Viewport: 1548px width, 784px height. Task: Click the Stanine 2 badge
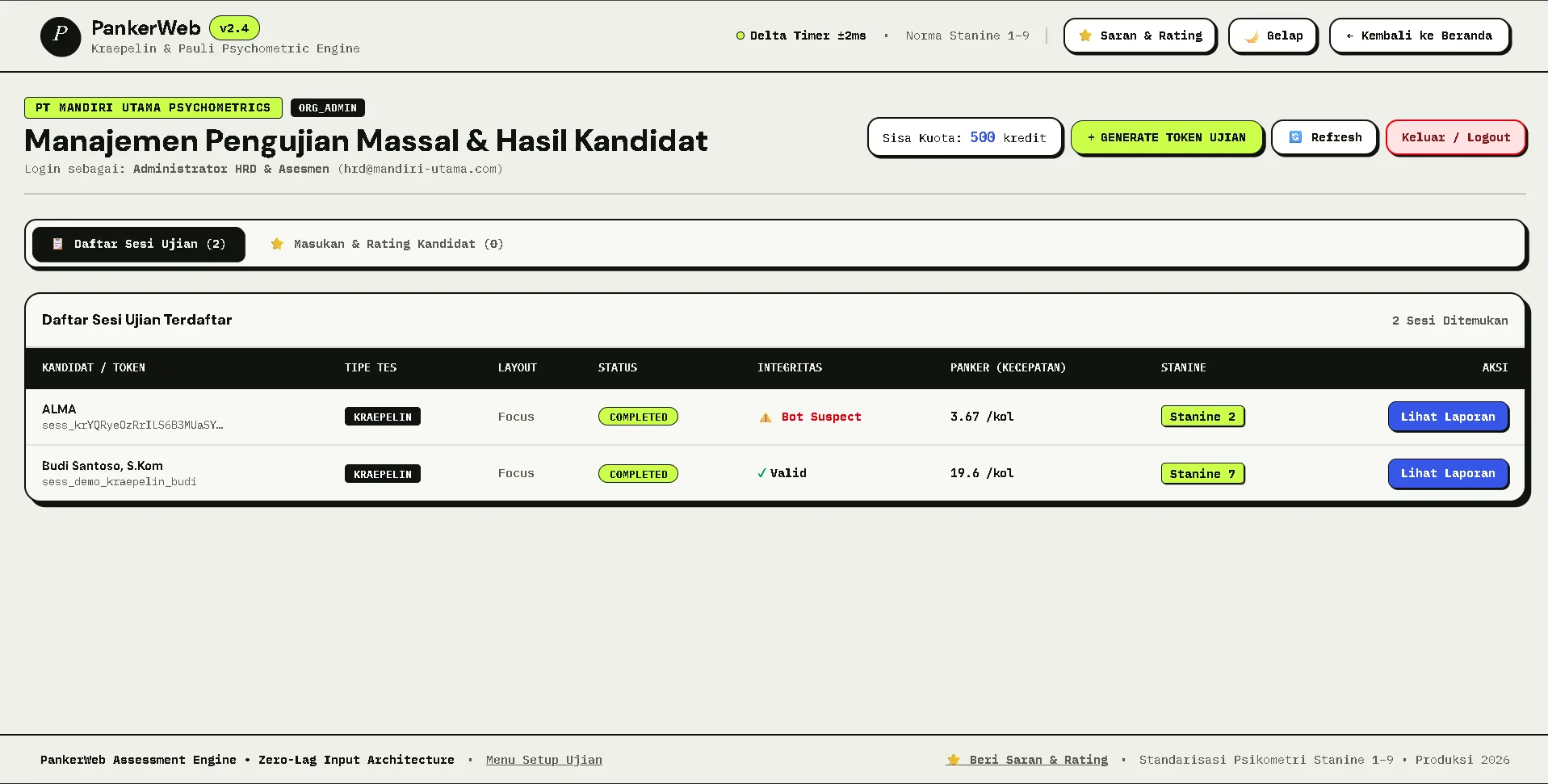1202,417
